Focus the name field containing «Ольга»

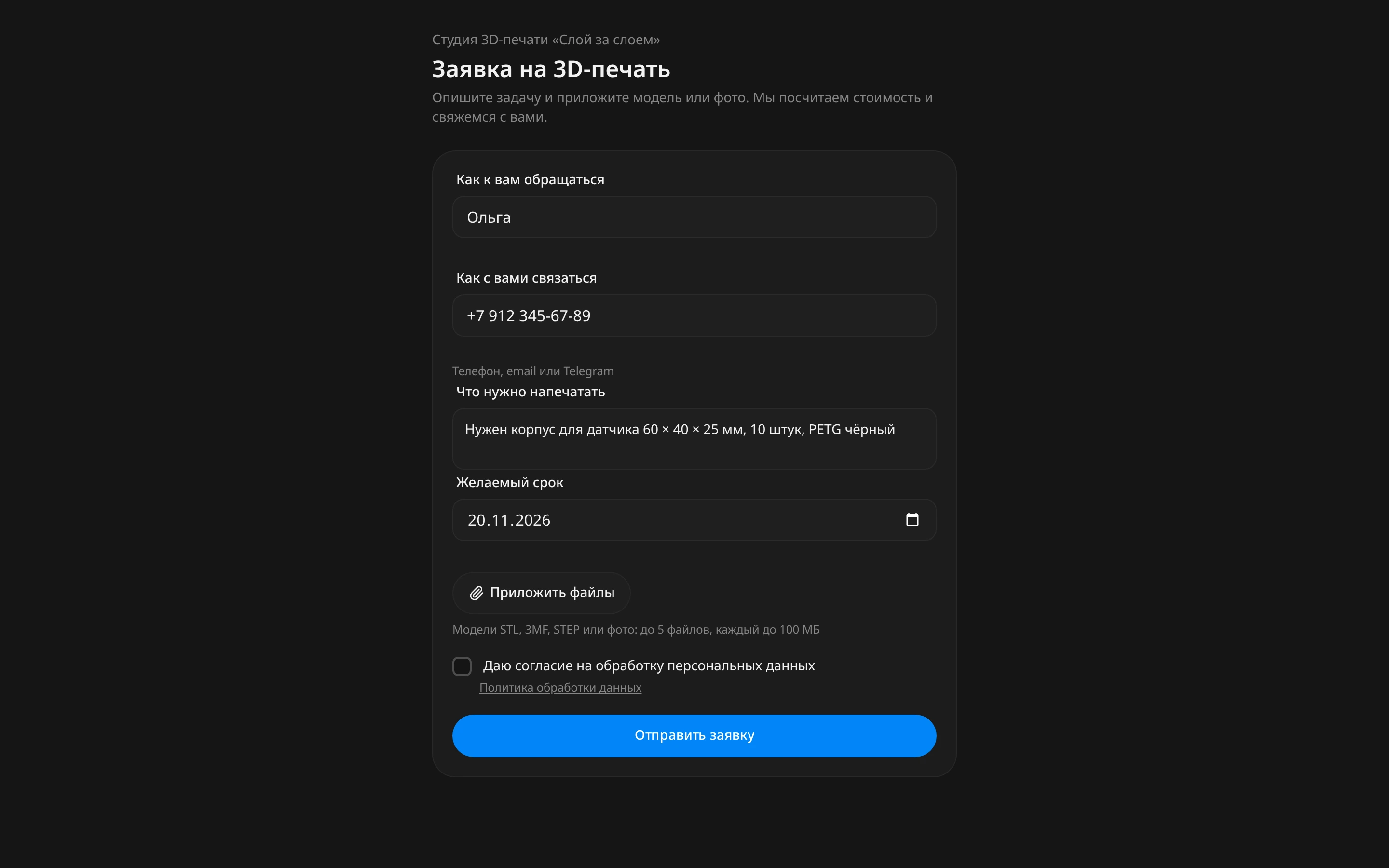(694, 217)
